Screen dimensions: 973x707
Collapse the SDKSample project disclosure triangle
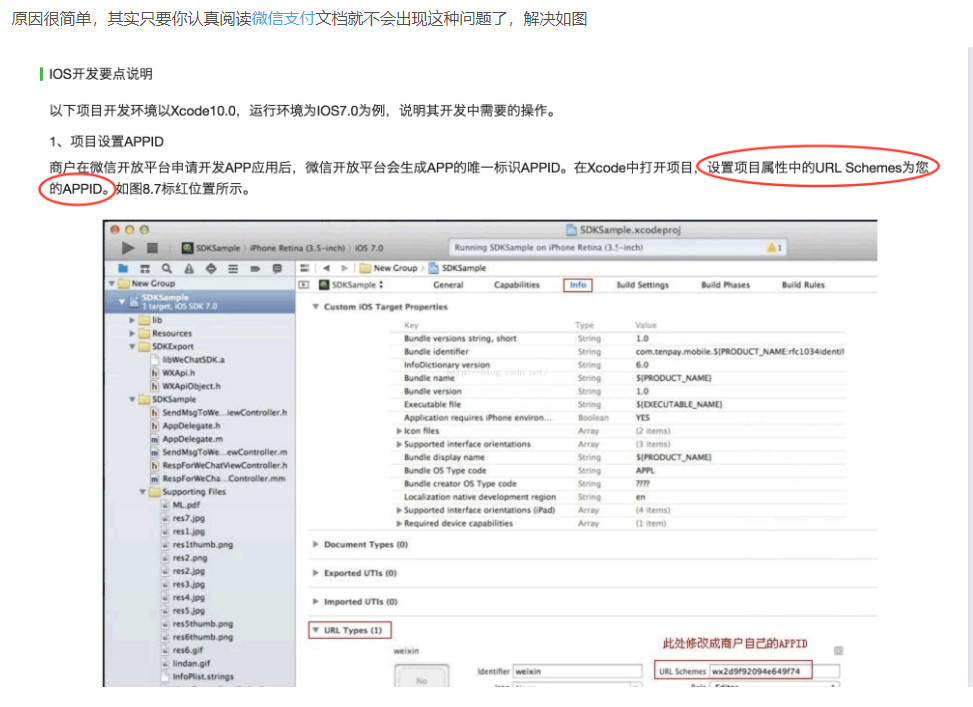[122, 302]
